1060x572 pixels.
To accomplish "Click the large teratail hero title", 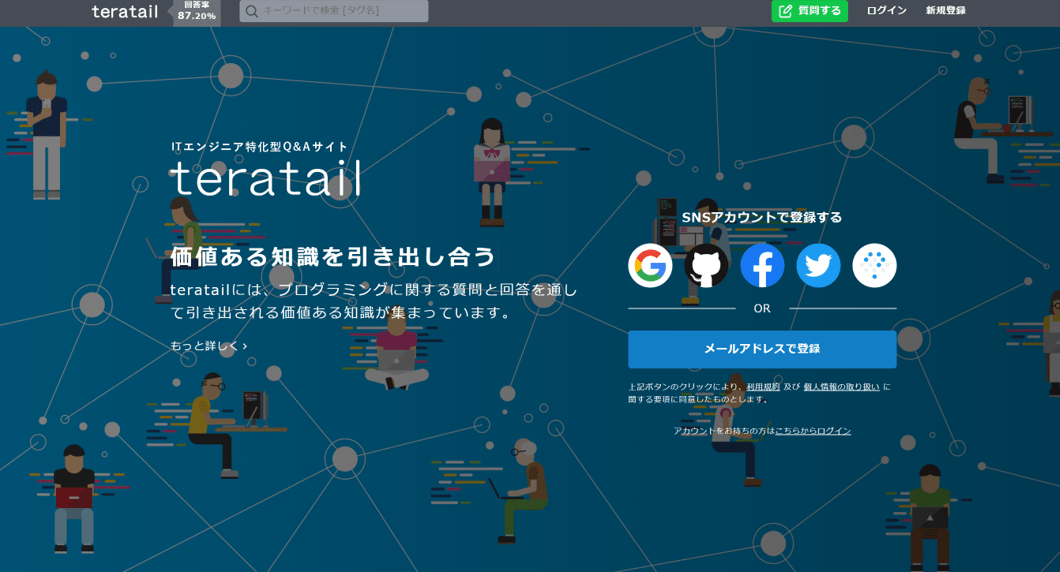I will coord(266,178).
